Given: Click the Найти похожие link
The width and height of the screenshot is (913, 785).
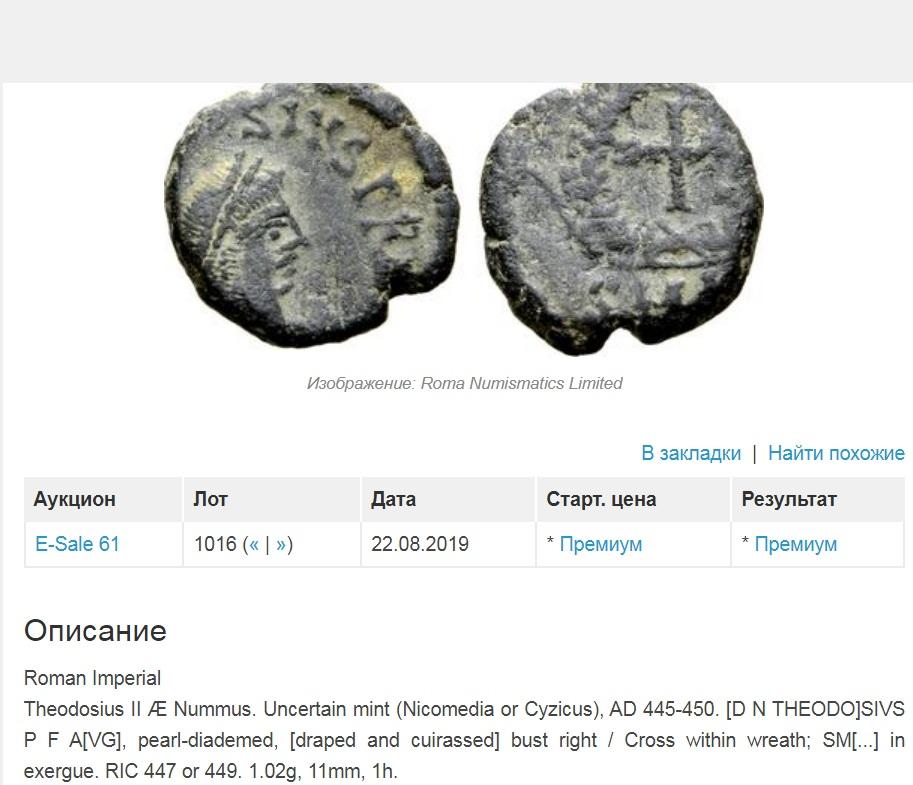Looking at the screenshot, I should coord(836,453).
